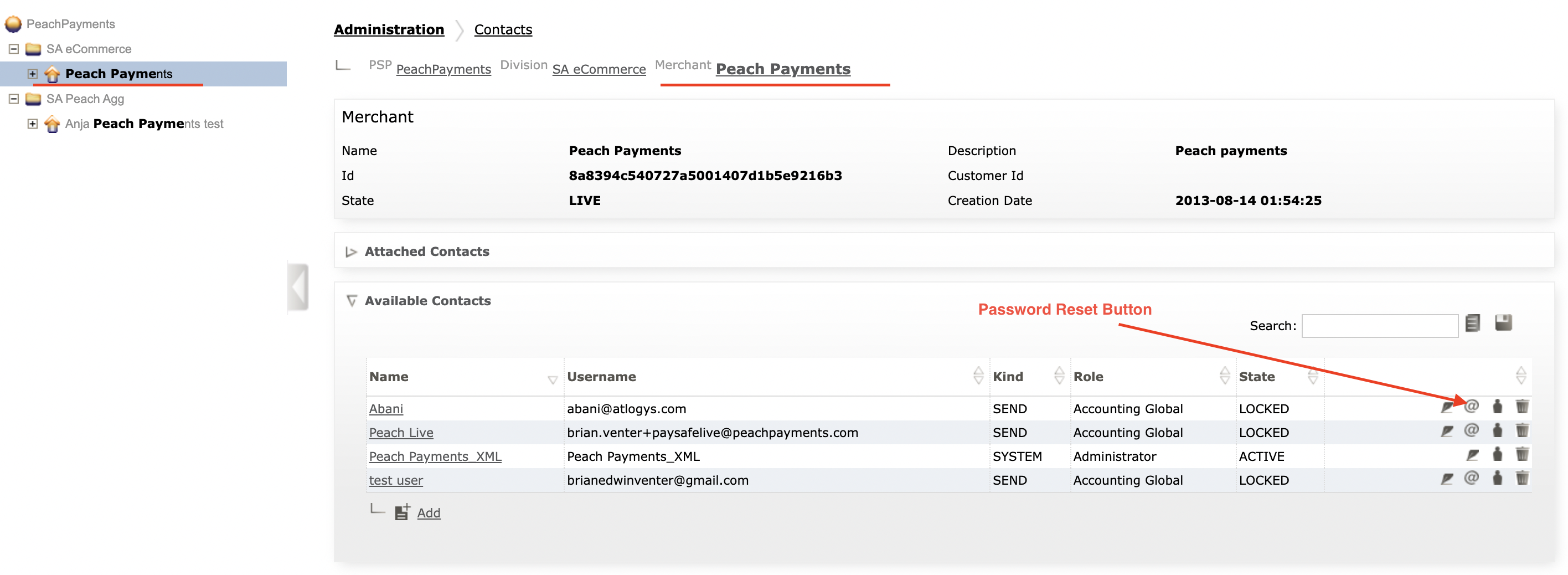
Task: Click creation date 2013-08-14 01:54:25
Action: (1248, 201)
